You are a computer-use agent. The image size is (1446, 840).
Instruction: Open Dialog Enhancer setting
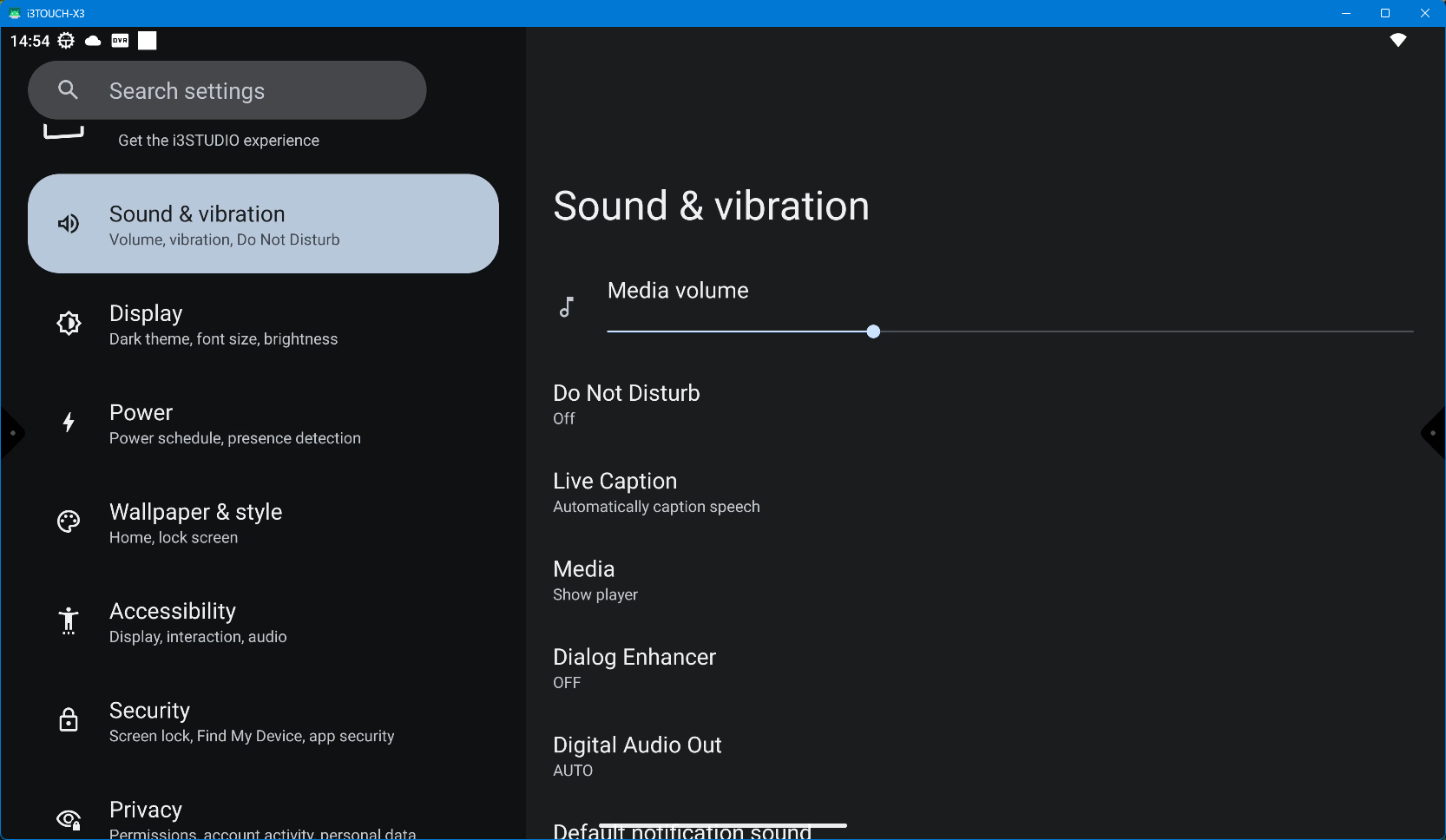tap(634, 668)
